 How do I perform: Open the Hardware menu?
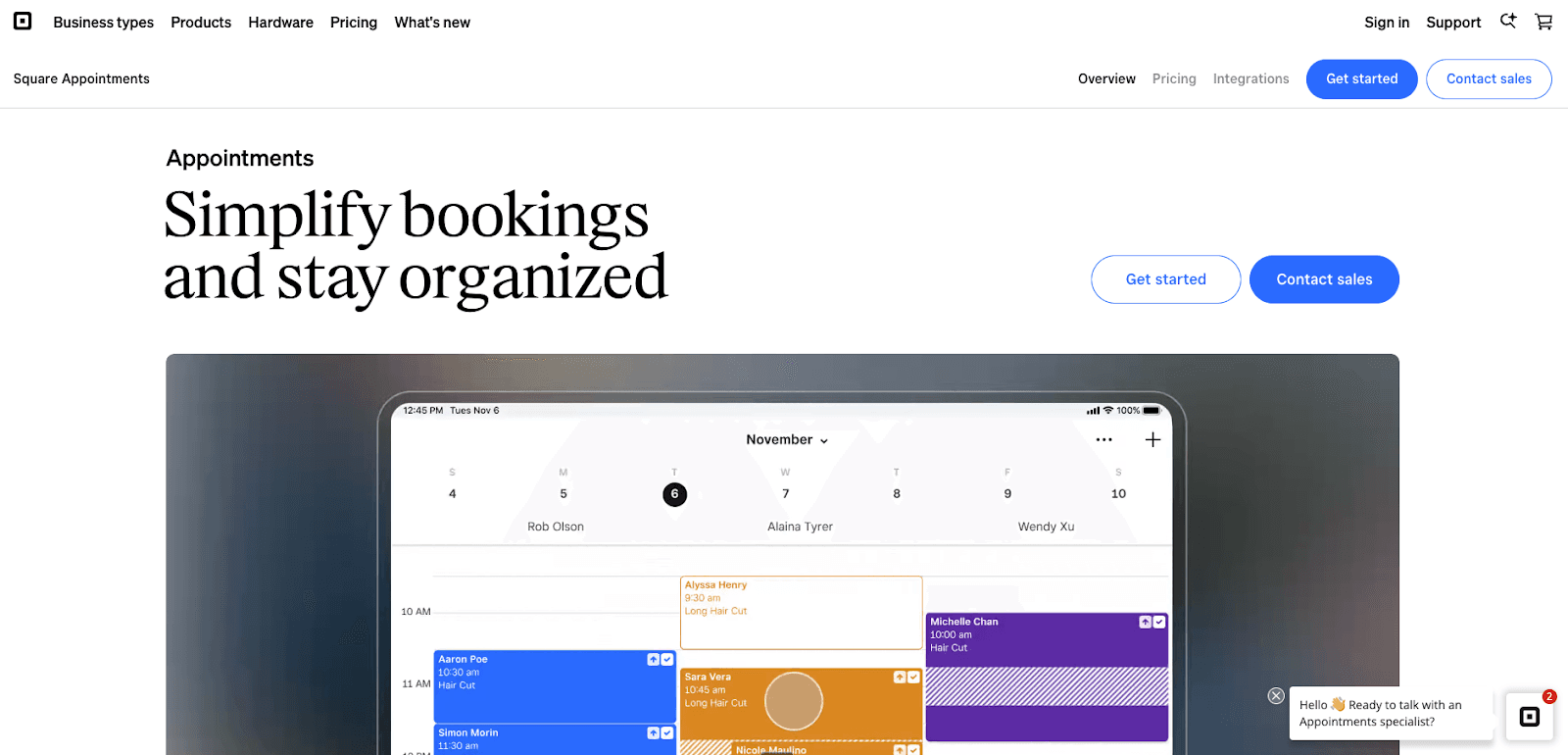(280, 23)
